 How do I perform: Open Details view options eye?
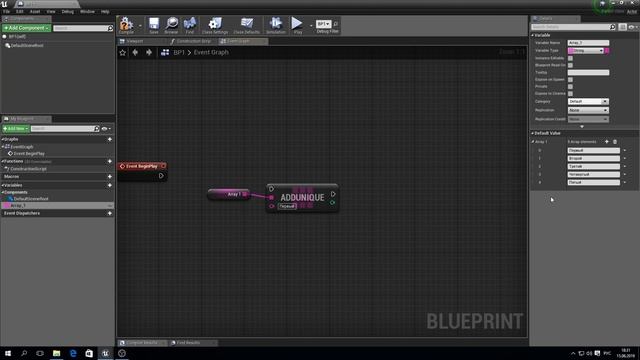click(x=632, y=27)
